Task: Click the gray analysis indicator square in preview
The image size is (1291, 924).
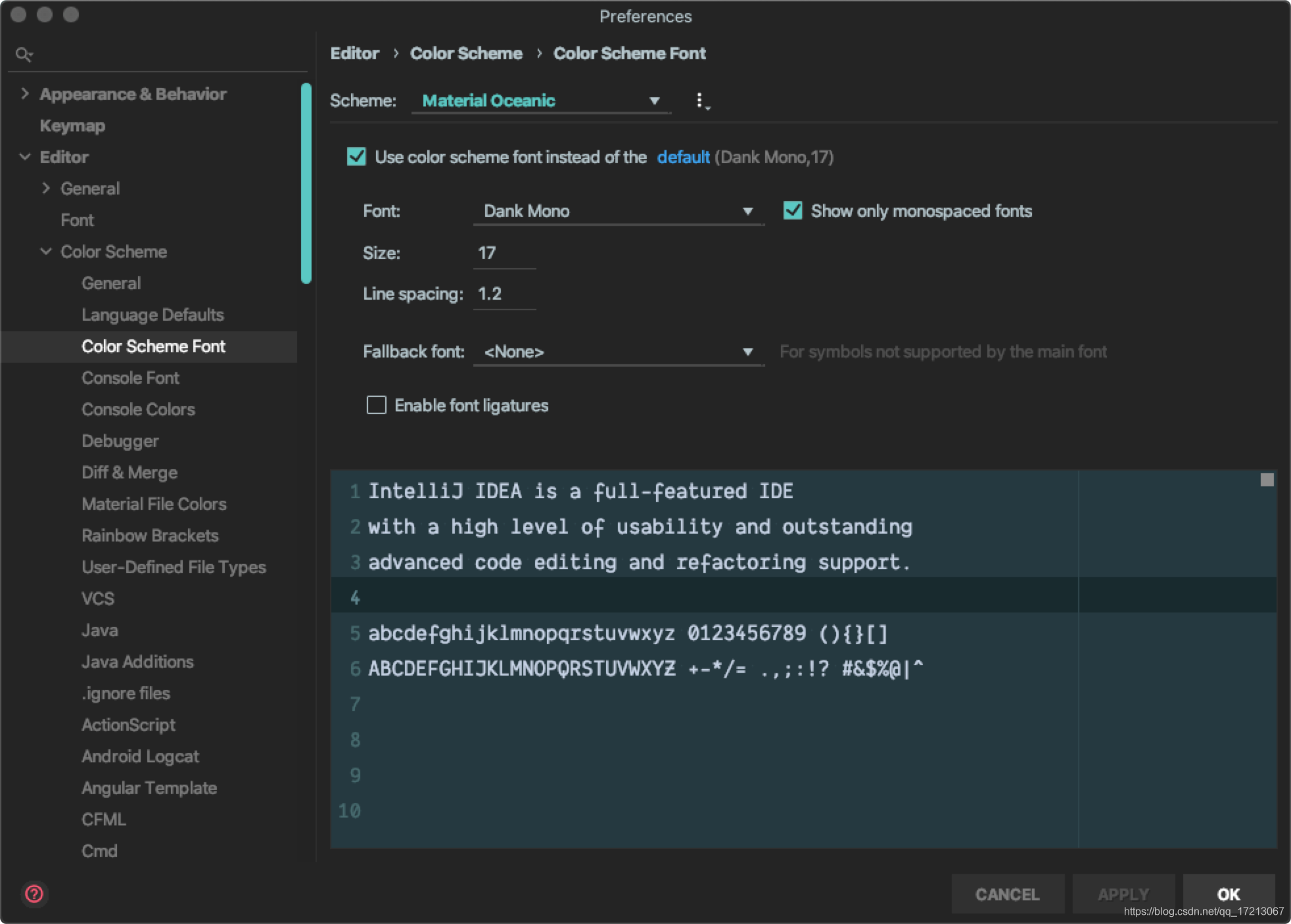Action: coord(1267,480)
